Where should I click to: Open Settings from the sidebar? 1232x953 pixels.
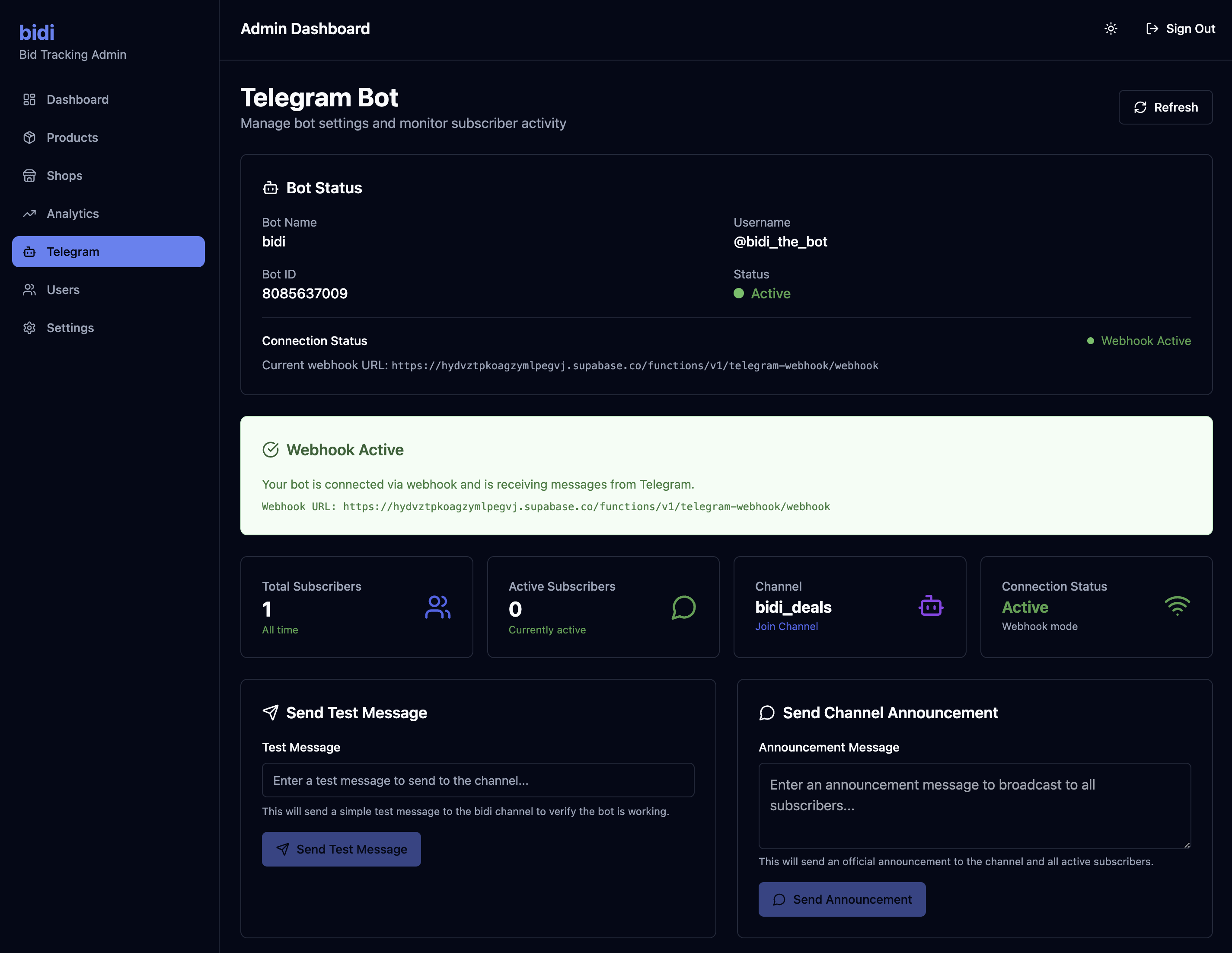[70, 328]
